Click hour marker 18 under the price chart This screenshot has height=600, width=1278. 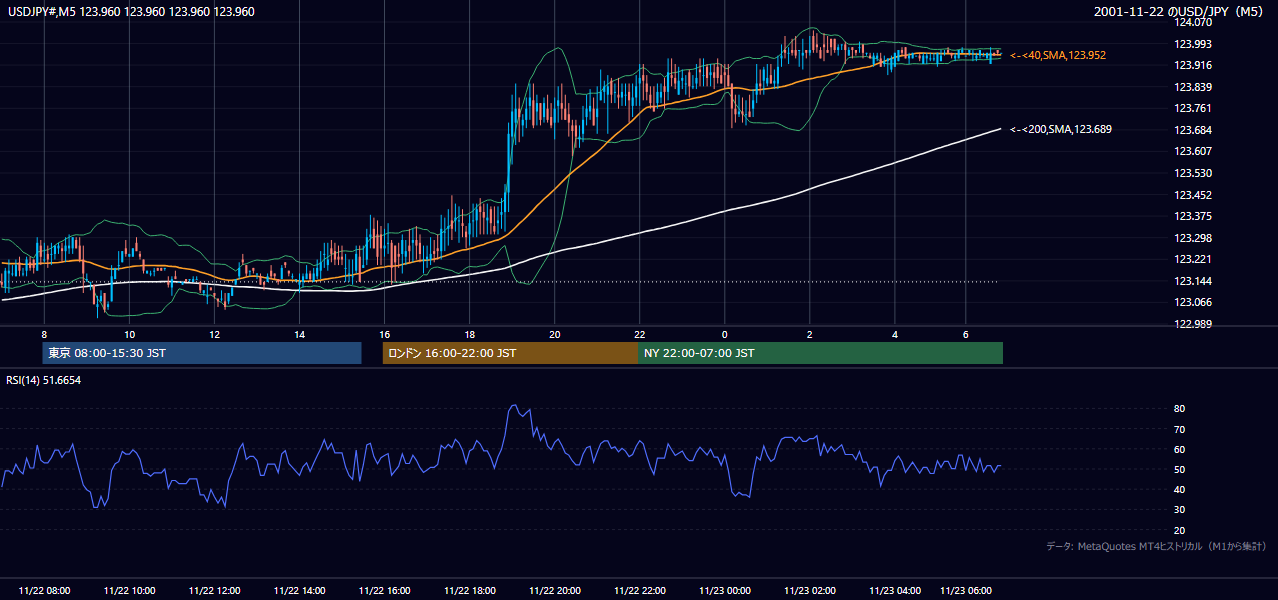pos(469,334)
